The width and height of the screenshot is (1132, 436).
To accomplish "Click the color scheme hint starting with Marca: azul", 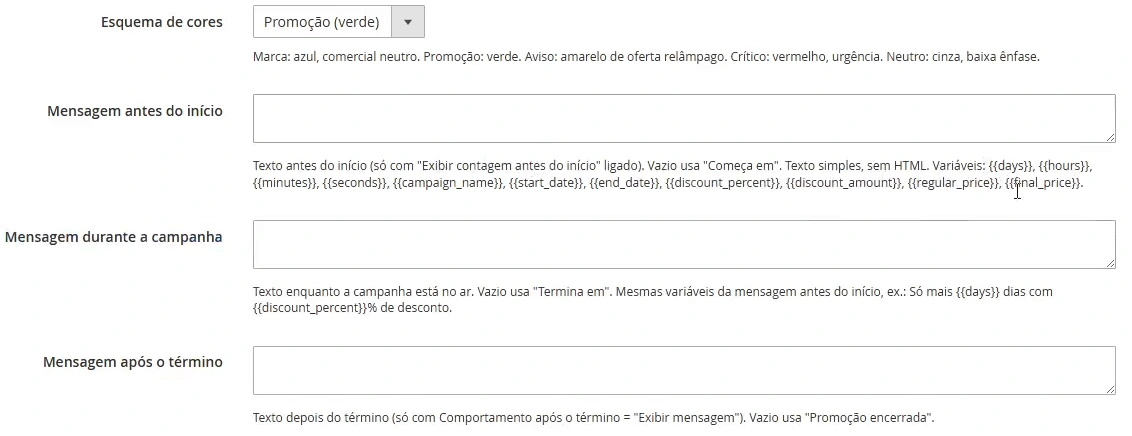I will [646, 56].
